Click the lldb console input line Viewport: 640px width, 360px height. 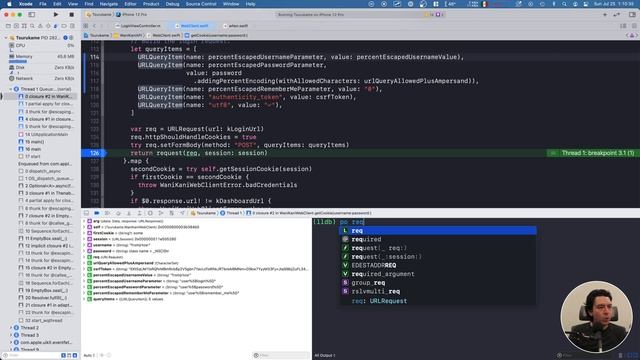pyautogui.click(x=476, y=222)
